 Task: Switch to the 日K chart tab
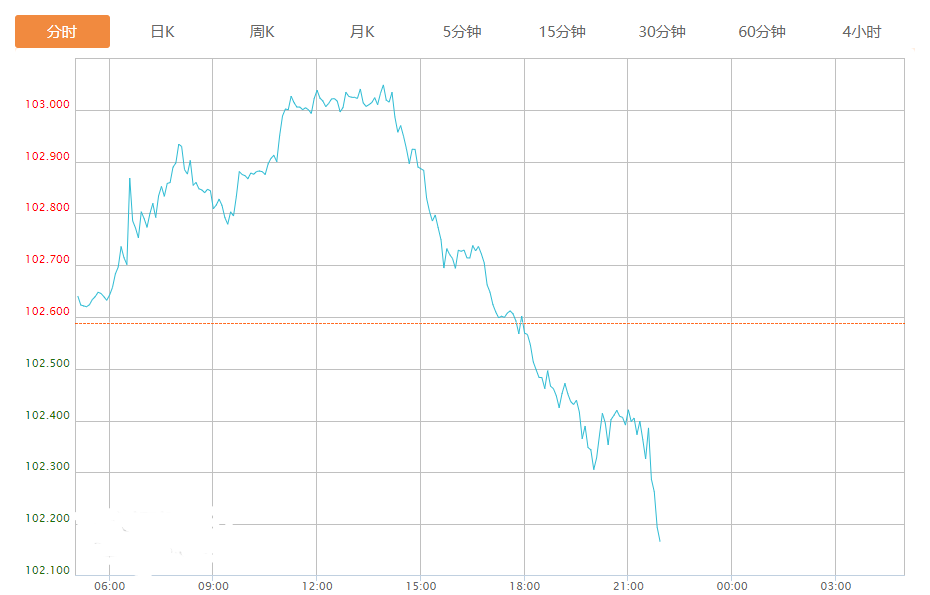click(x=162, y=32)
